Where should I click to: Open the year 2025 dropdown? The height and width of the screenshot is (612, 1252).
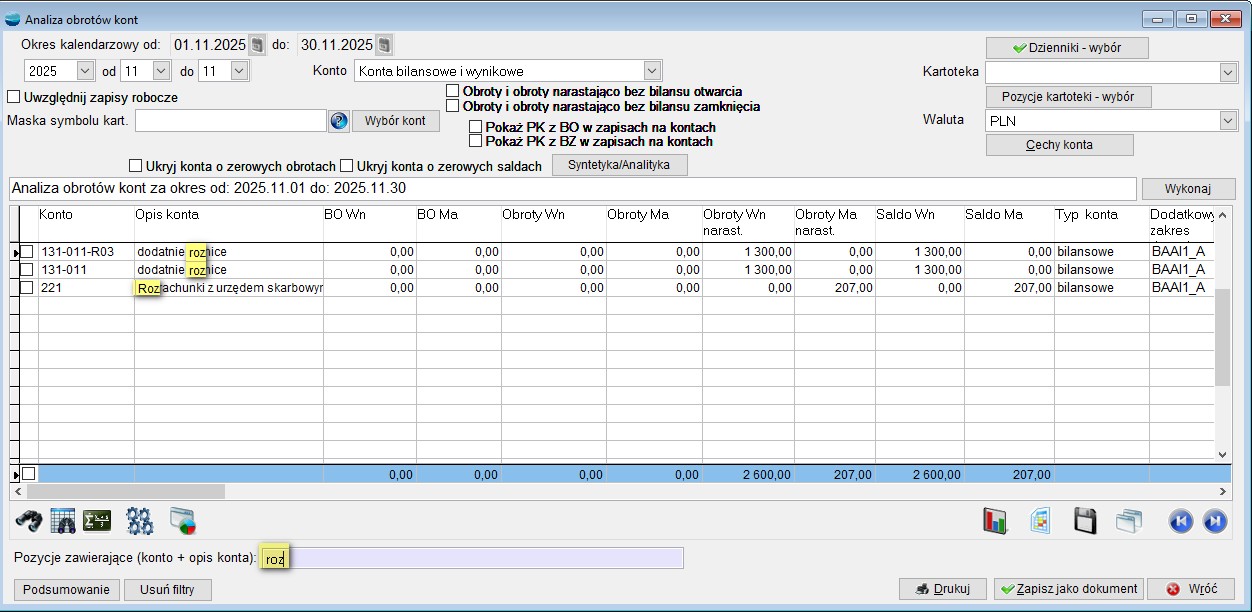(84, 71)
